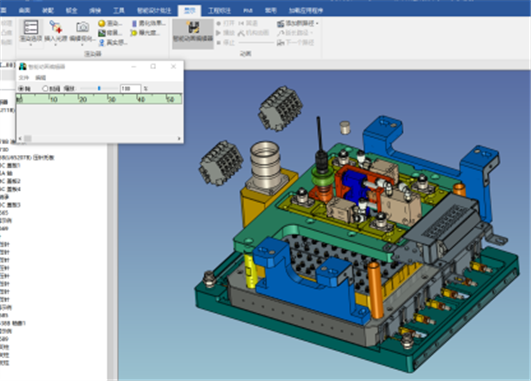Open the File menu in animation editor
Screen dimensions: 531x381
point(24,78)
